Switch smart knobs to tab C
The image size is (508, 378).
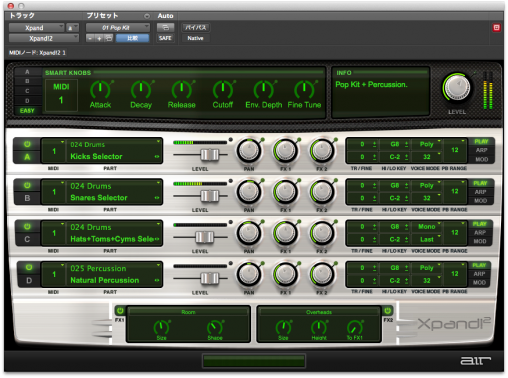pyautogui.click(x=27, y=91)
